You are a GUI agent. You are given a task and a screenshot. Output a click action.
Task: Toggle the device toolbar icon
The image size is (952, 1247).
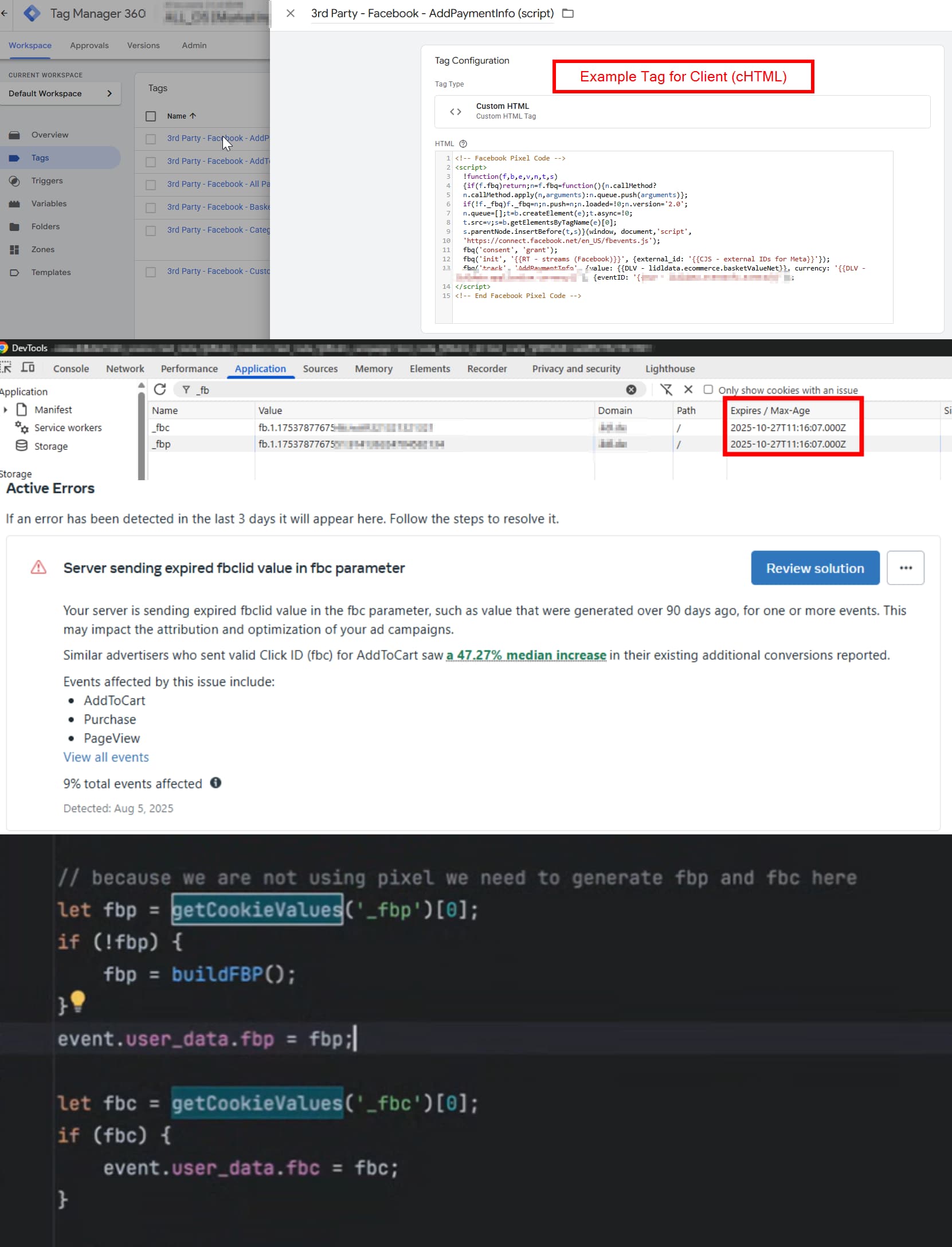(28, 368)
